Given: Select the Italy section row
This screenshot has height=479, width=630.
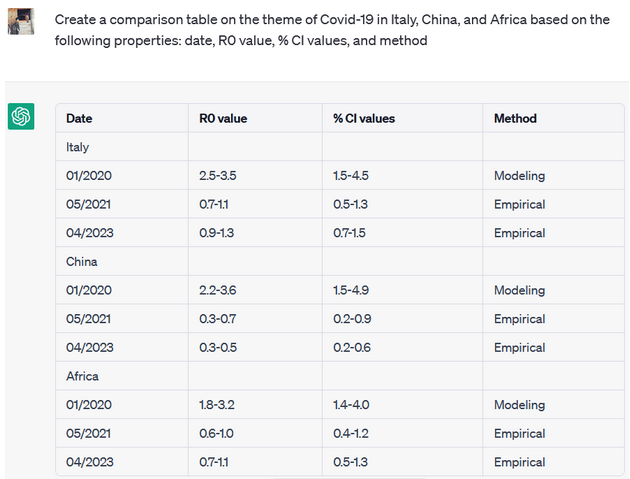Looking at the screenshot, I should (78, 147).
